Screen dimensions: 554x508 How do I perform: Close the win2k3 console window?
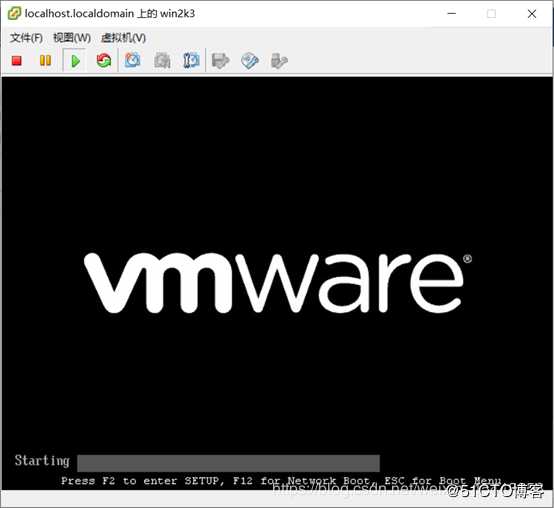click(x=532, y=14)
